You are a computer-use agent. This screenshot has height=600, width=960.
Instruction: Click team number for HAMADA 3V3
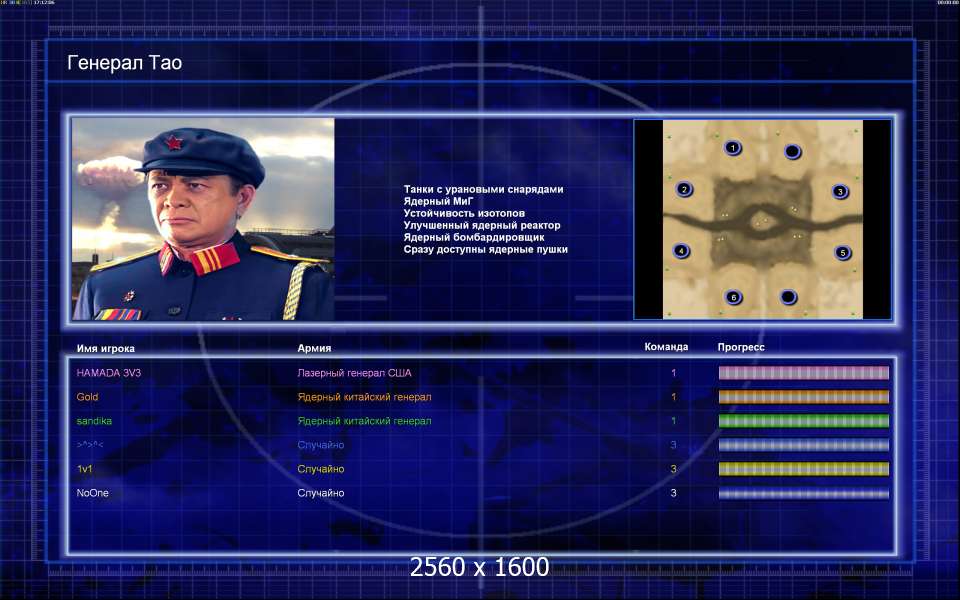coord(673,373)
